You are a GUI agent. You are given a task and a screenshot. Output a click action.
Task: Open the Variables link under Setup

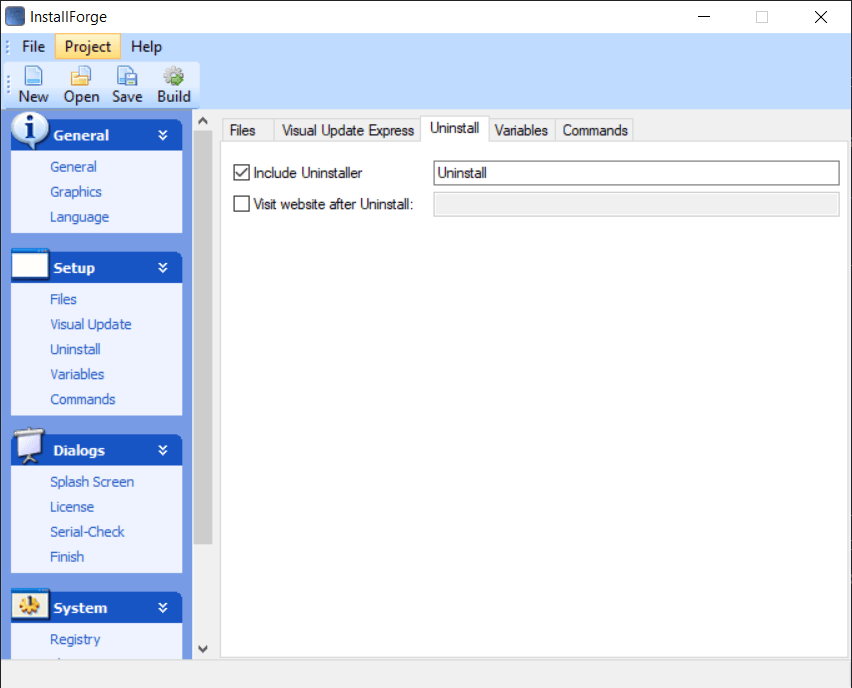77,374
